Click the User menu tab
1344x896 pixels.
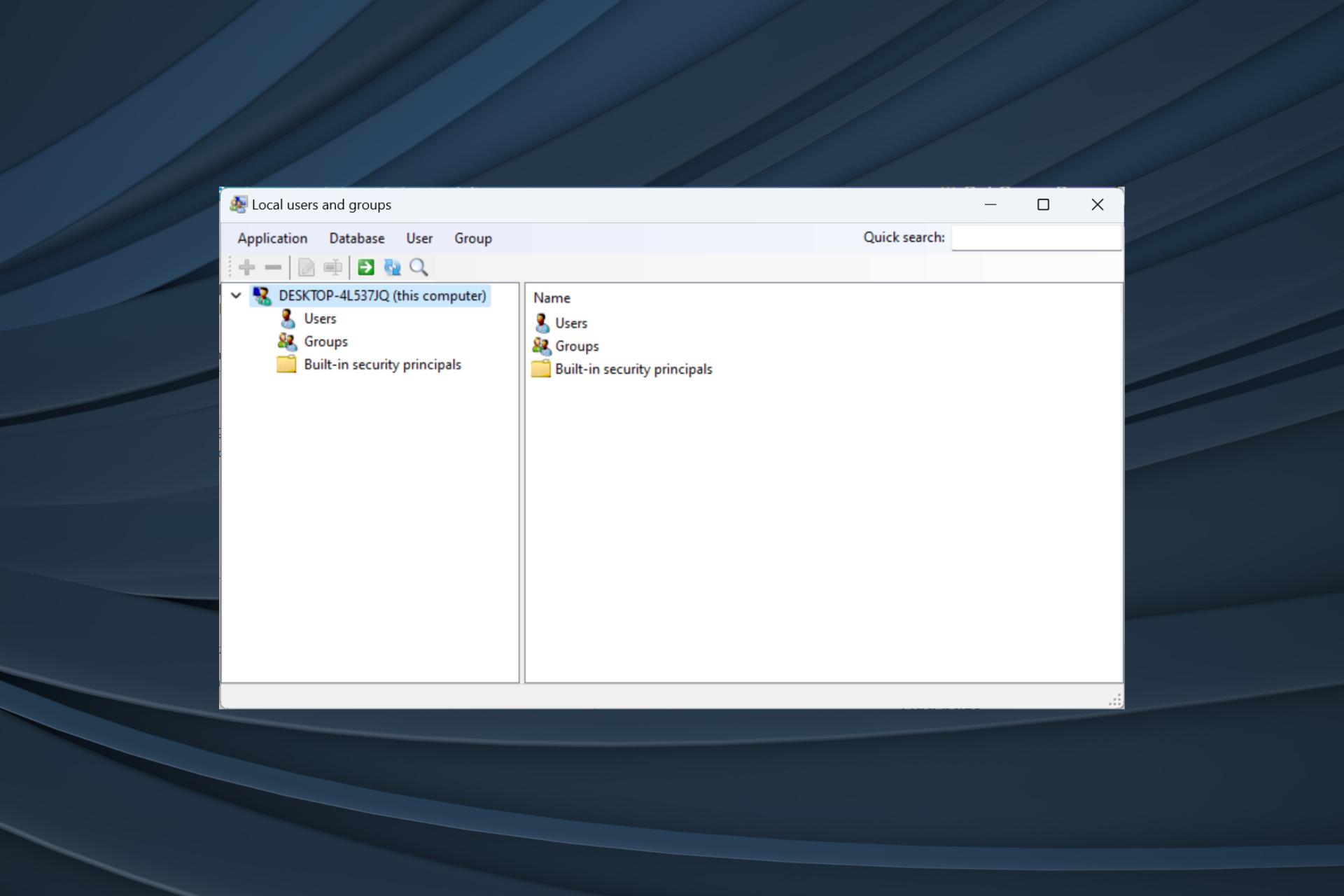tap(418, 238)
